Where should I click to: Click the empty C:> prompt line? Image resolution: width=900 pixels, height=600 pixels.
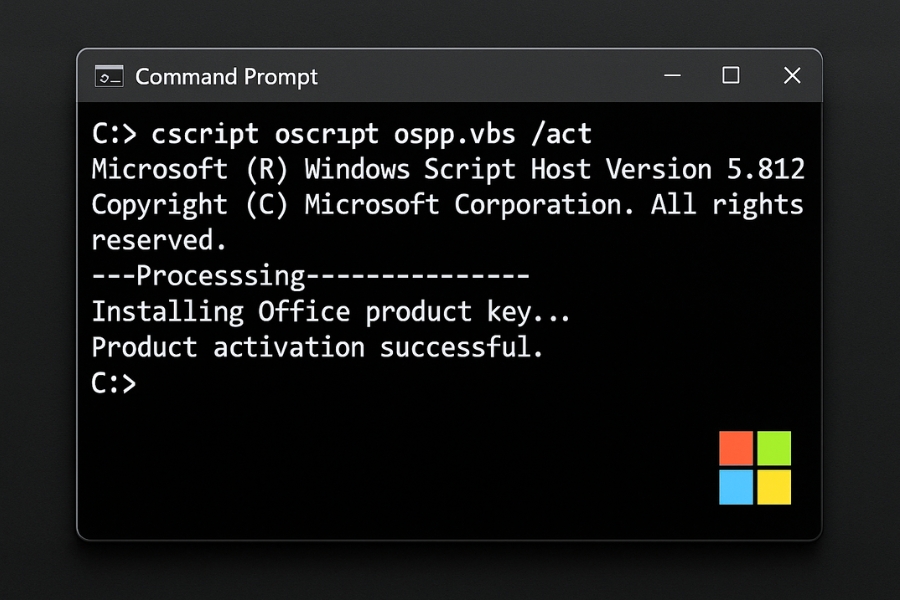coord(114,383)
